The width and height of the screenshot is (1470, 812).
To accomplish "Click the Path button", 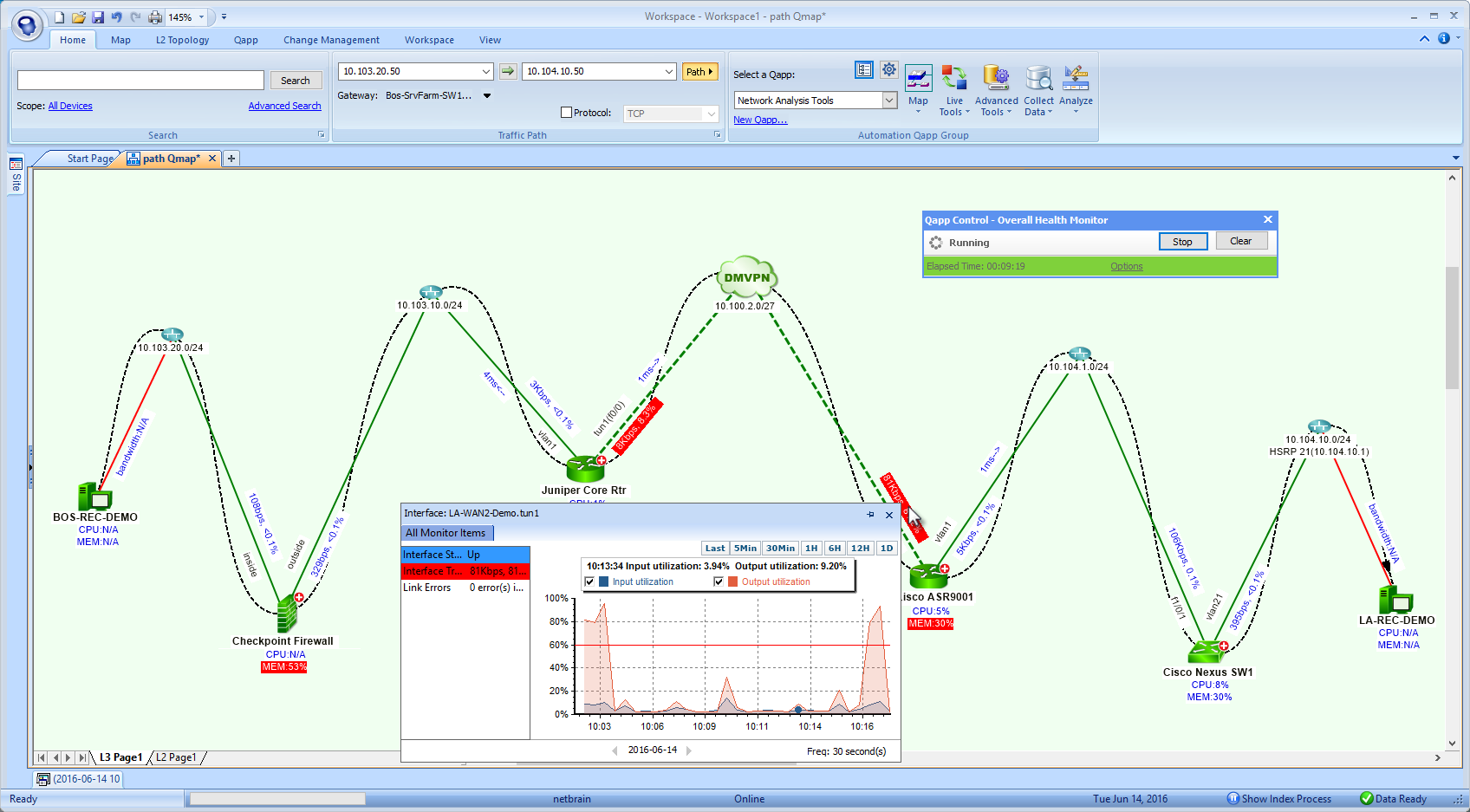I will click(699, 72).
